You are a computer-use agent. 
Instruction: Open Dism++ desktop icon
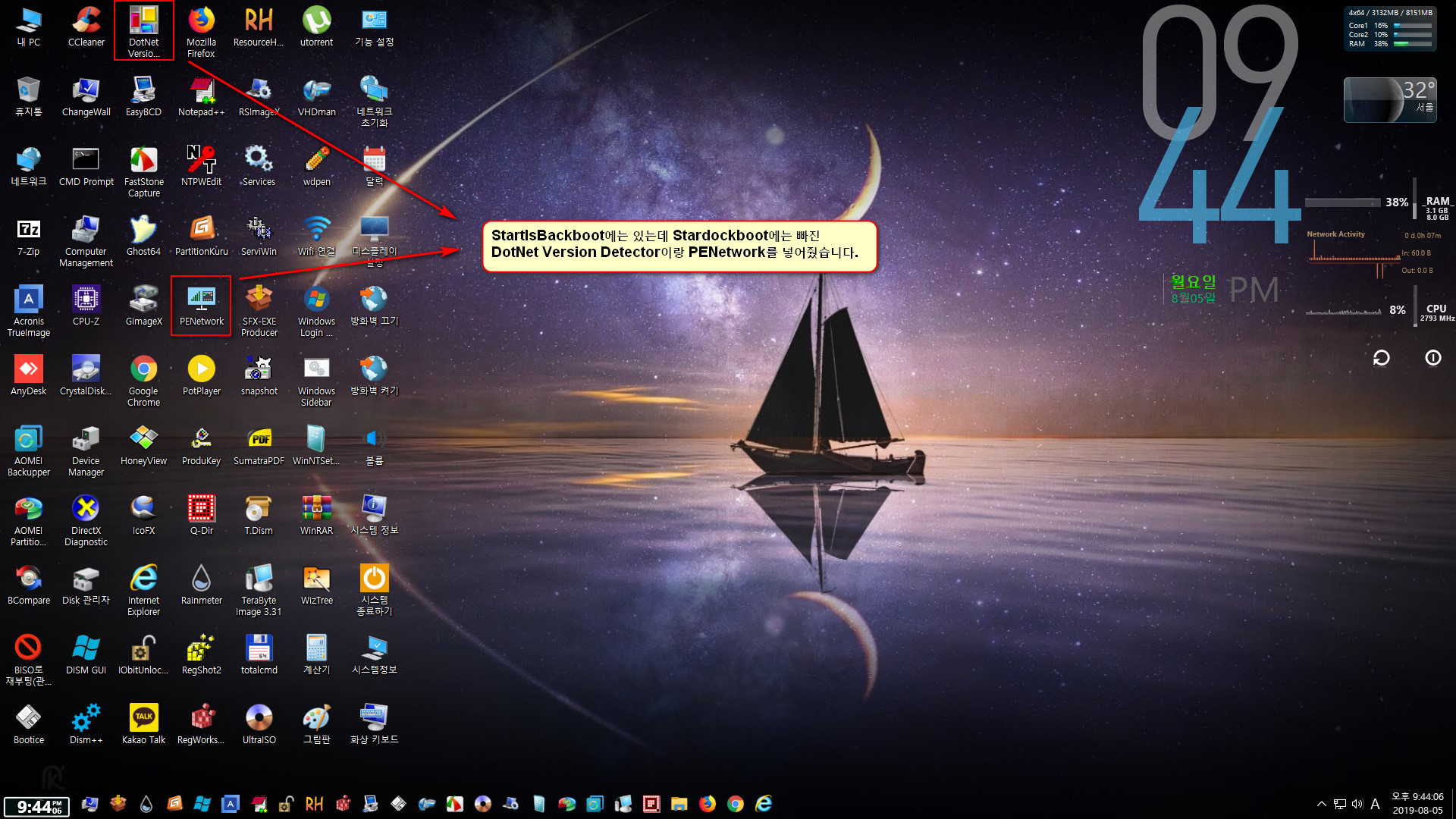(86, 724)
